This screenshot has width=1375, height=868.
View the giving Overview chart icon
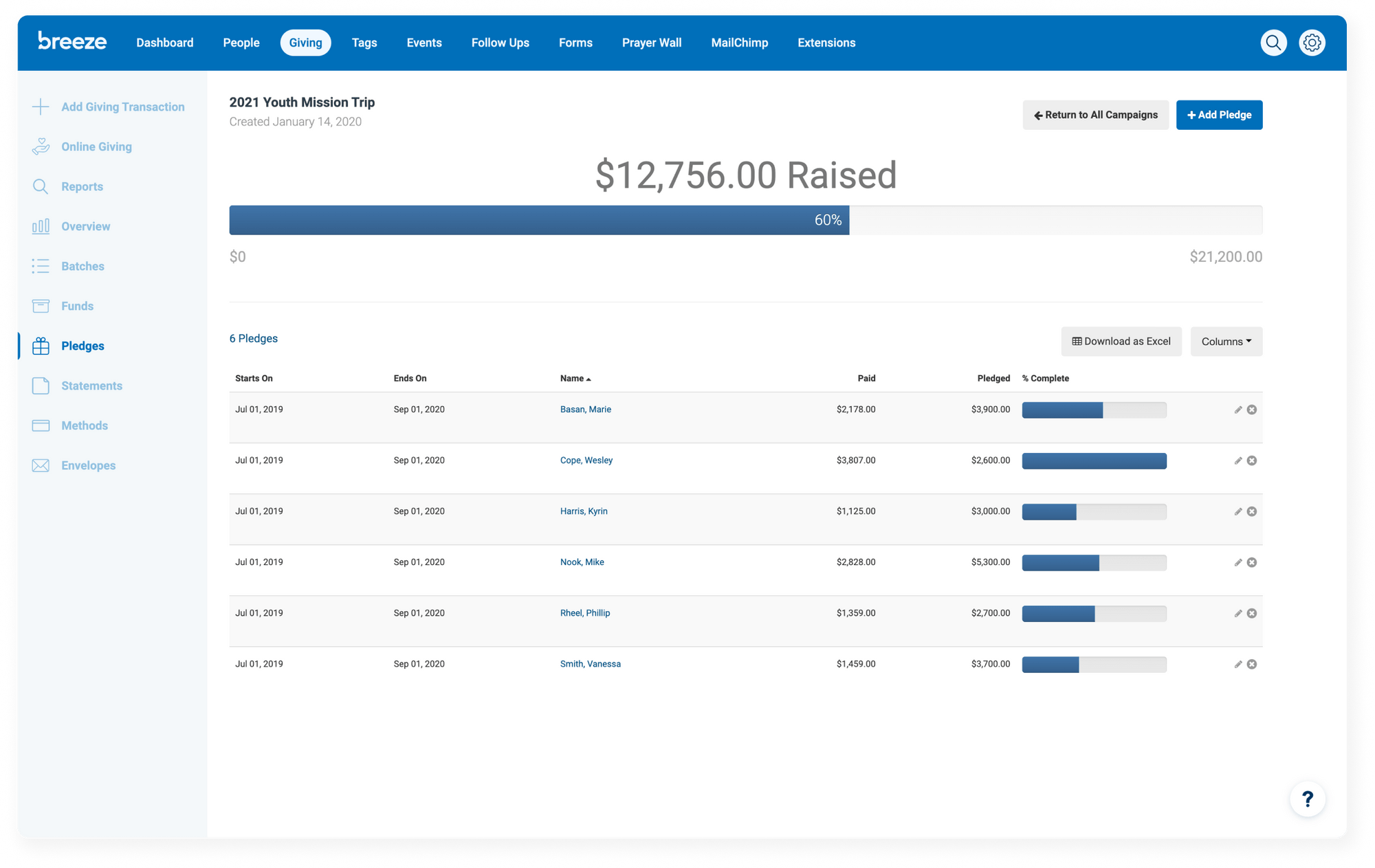click(41, 226)
